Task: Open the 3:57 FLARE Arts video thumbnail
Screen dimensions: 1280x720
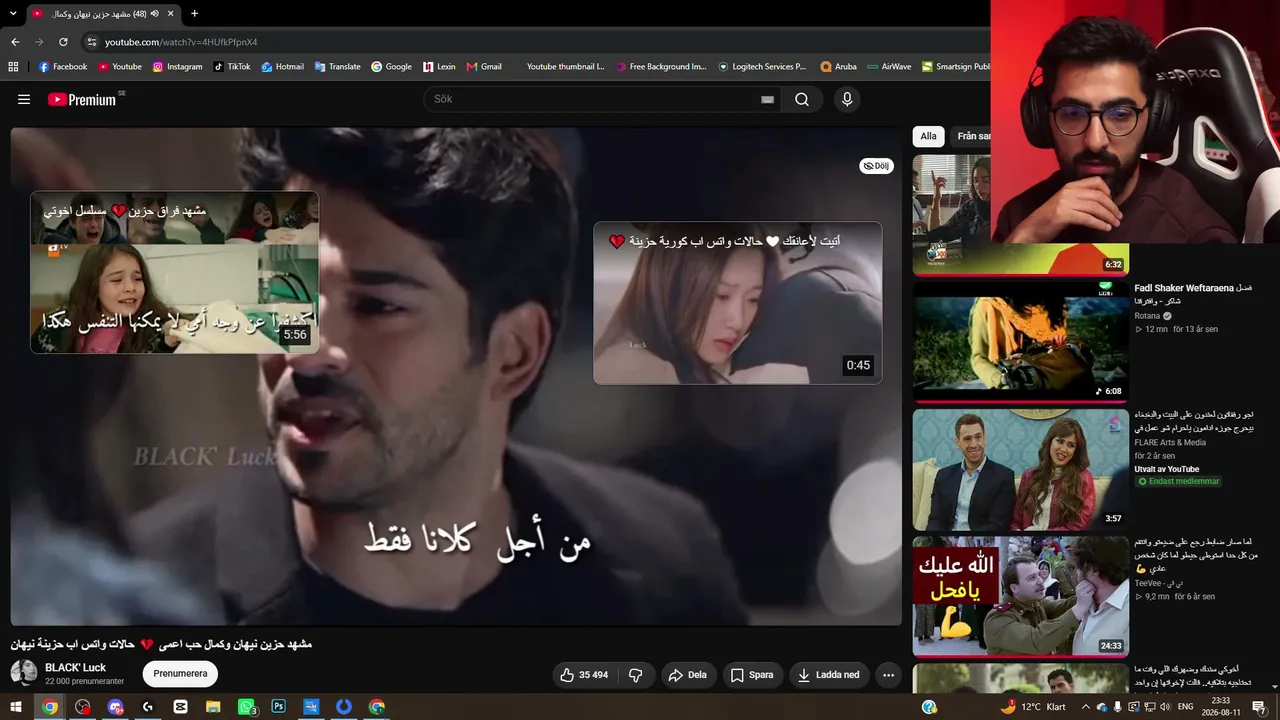Action: (x=1020, y=469)
